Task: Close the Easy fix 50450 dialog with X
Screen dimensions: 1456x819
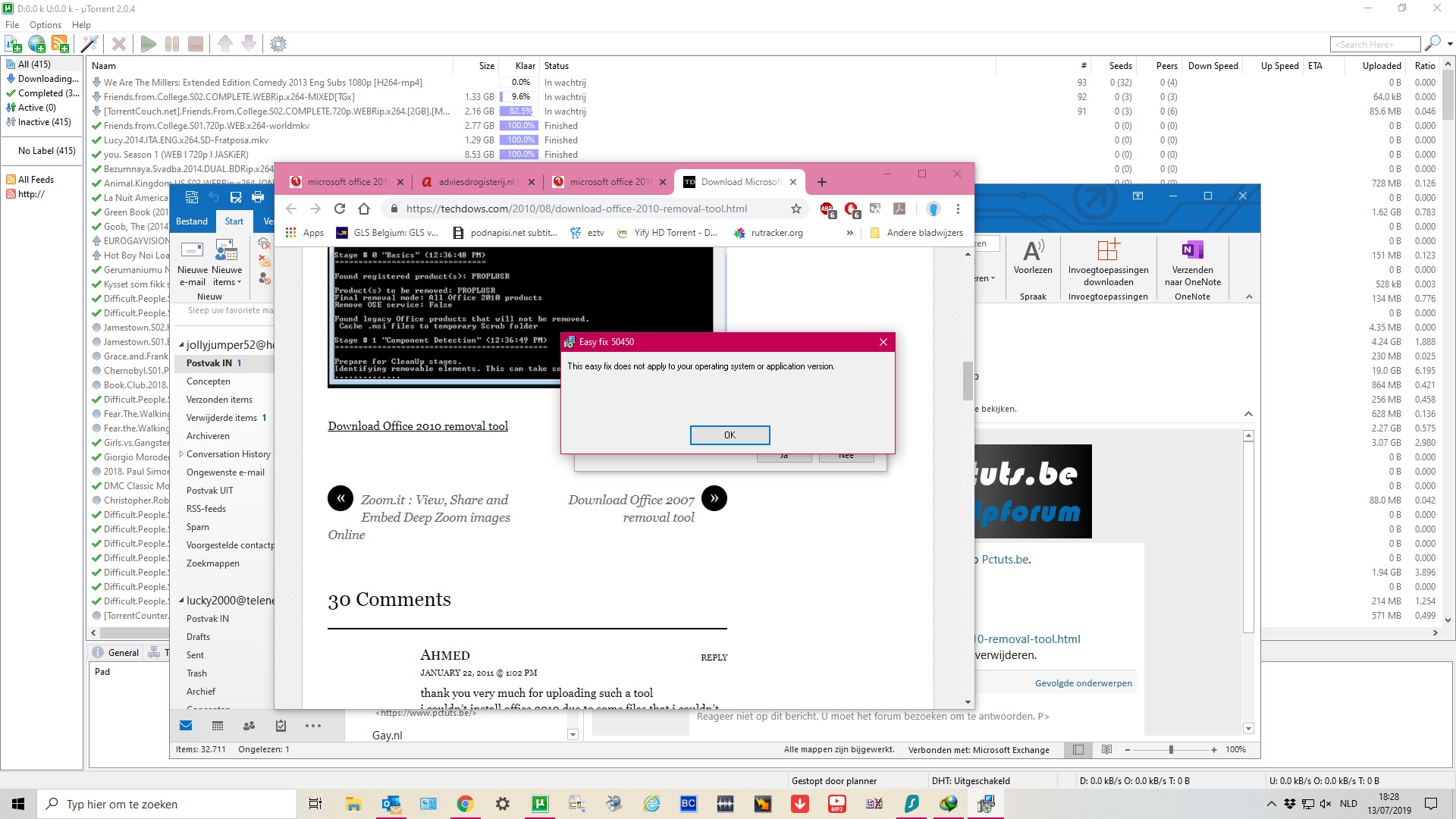Action: tap(883, 342)
